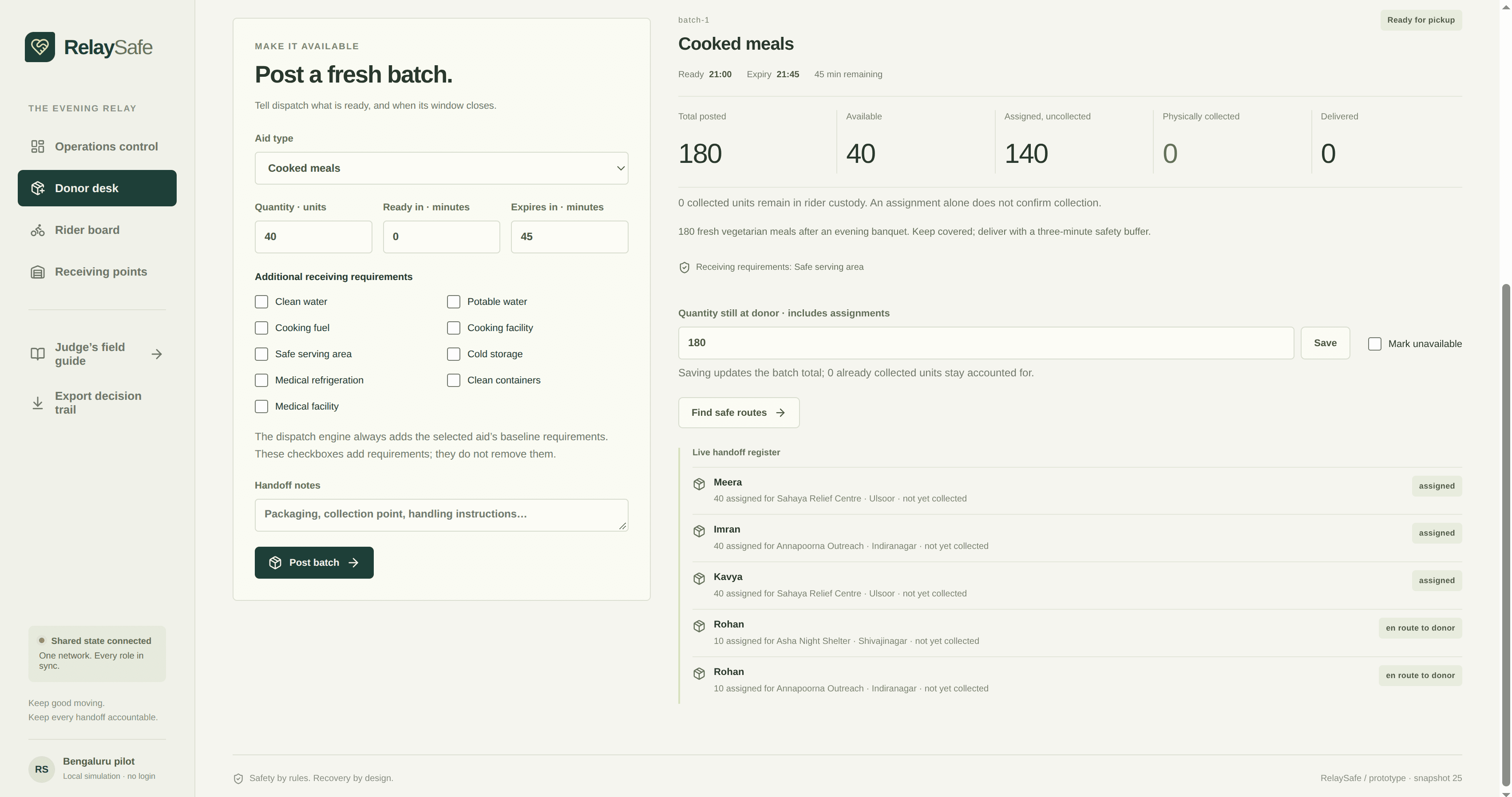Navigate to Receiving points
1512x797 pixels.
97,272
